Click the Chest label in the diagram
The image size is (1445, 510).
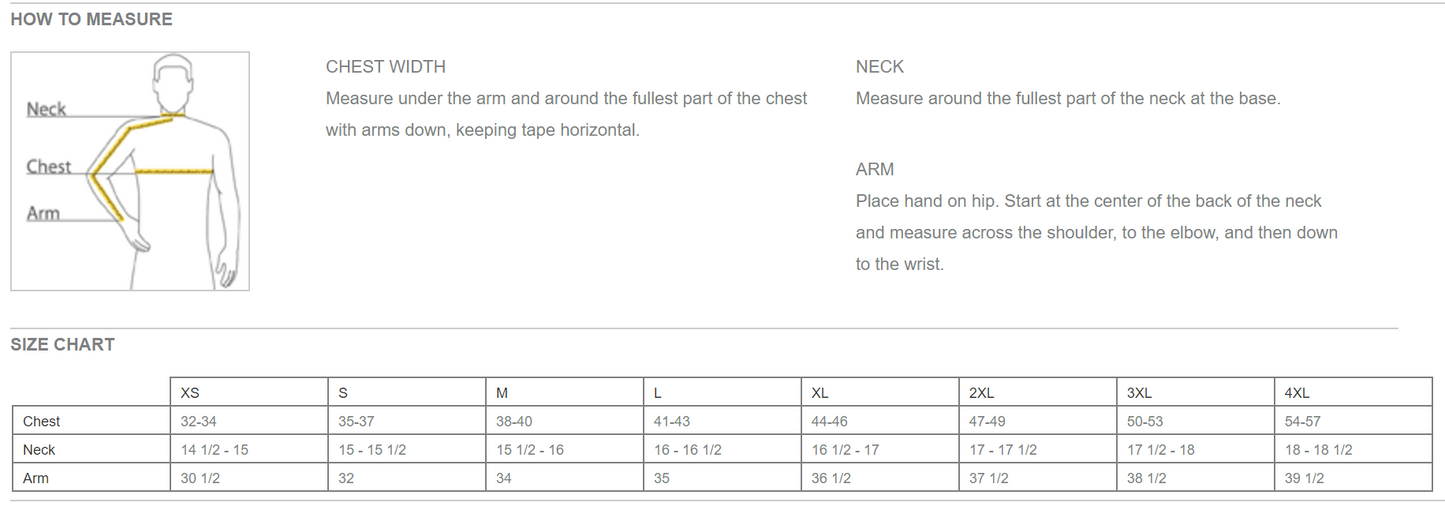tap(48, 166)
